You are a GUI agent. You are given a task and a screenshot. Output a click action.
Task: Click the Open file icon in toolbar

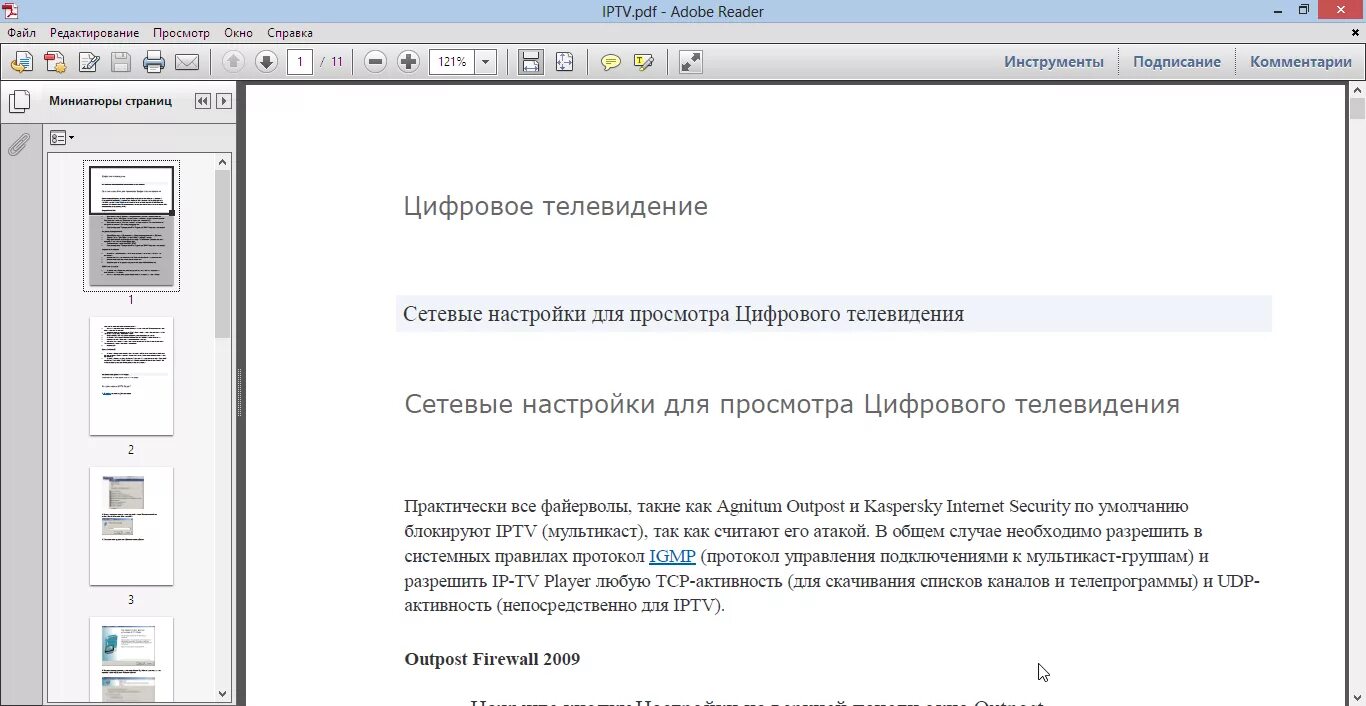(22, 62)
